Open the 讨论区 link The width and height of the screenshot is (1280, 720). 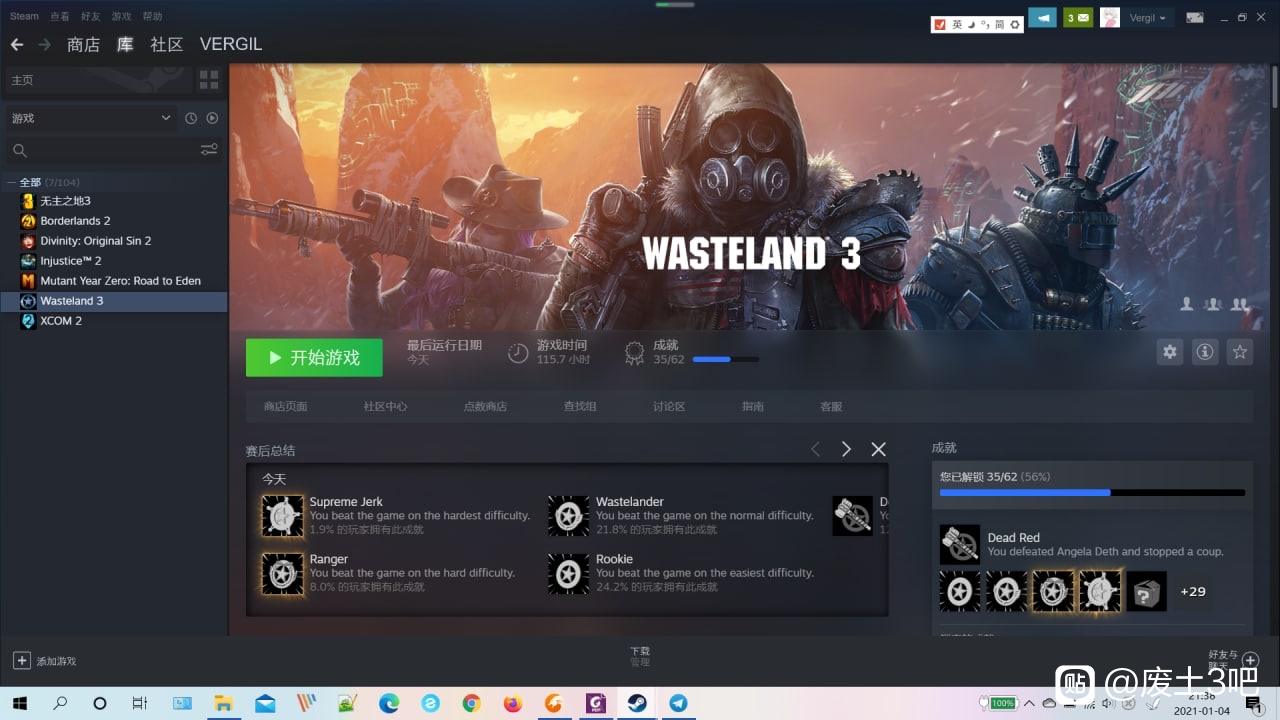[x=669, y=406]
